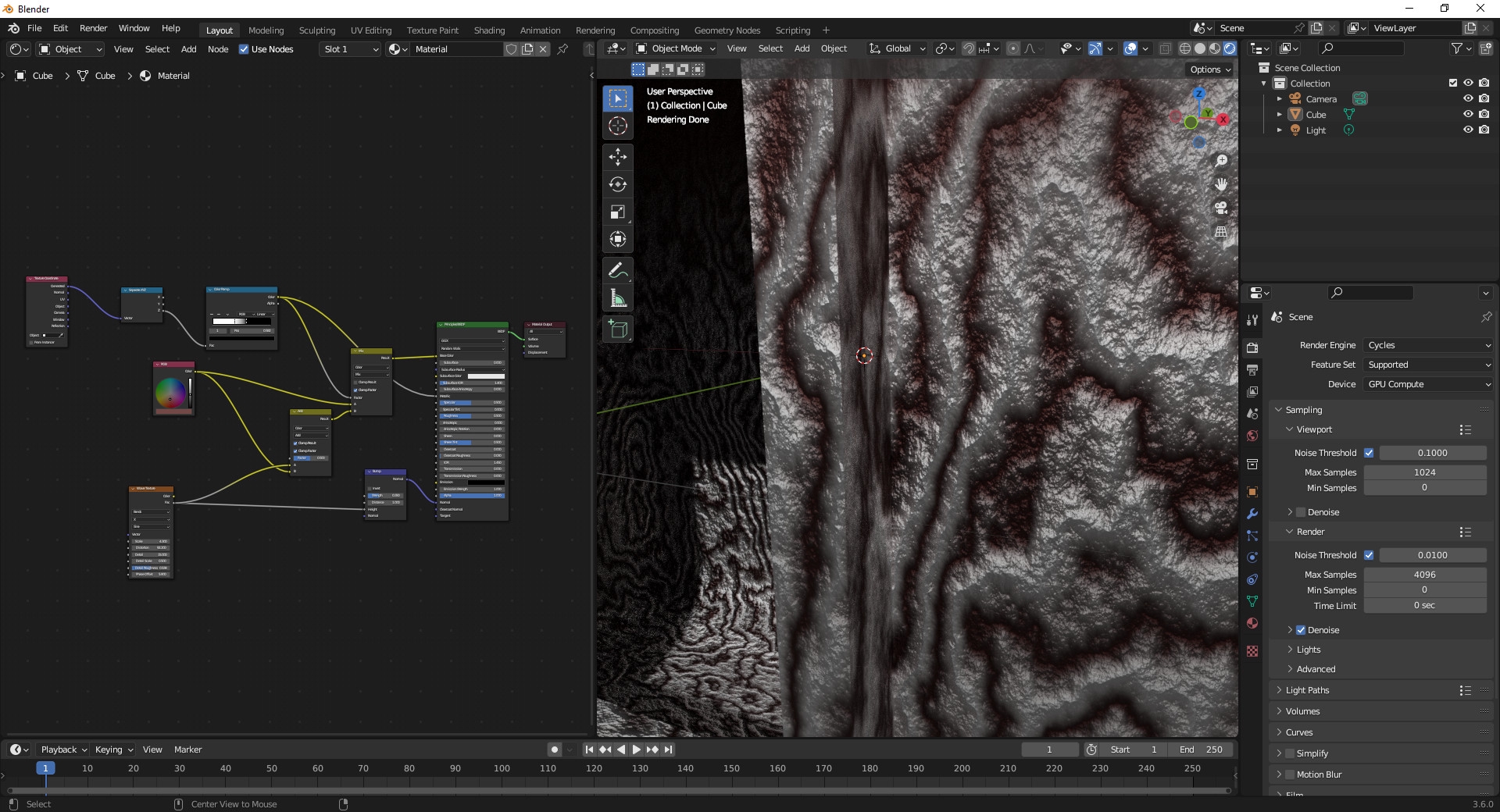Select the Measure tool
This screenshot has height=812, width=1500.
[617, 298]
